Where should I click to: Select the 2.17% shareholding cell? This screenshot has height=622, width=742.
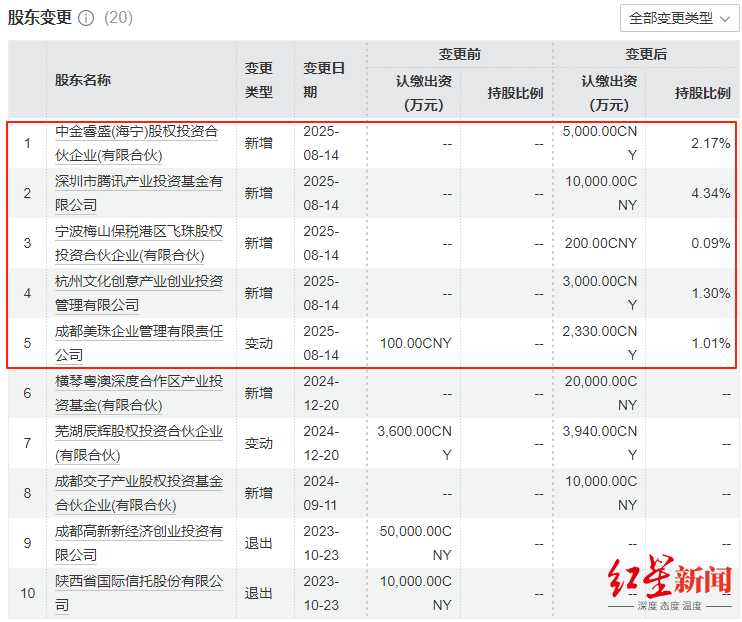point(710,143)
